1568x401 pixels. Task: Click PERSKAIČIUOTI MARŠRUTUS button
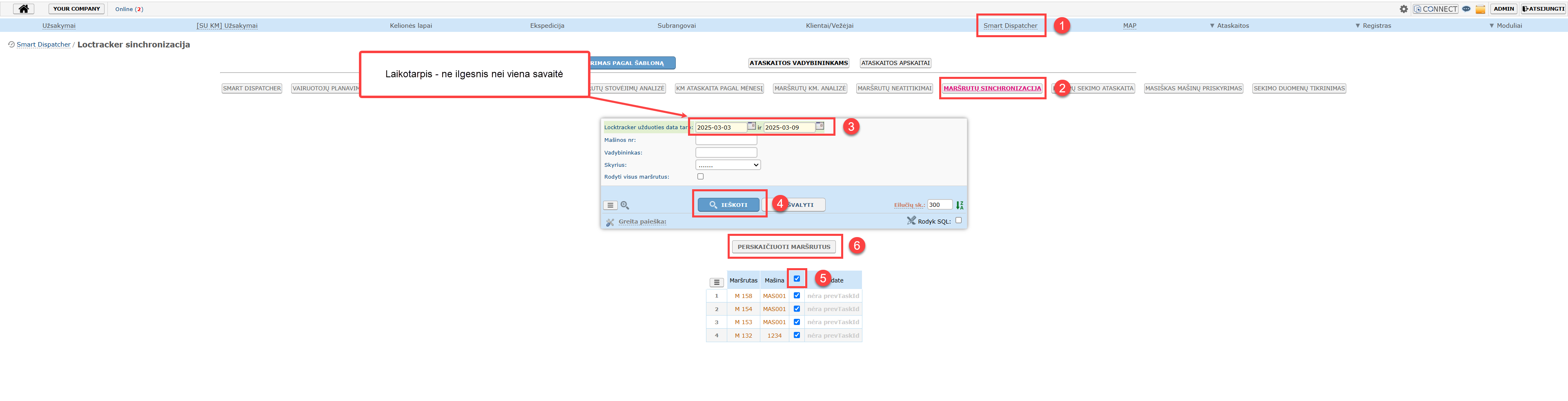click(784, 247)
